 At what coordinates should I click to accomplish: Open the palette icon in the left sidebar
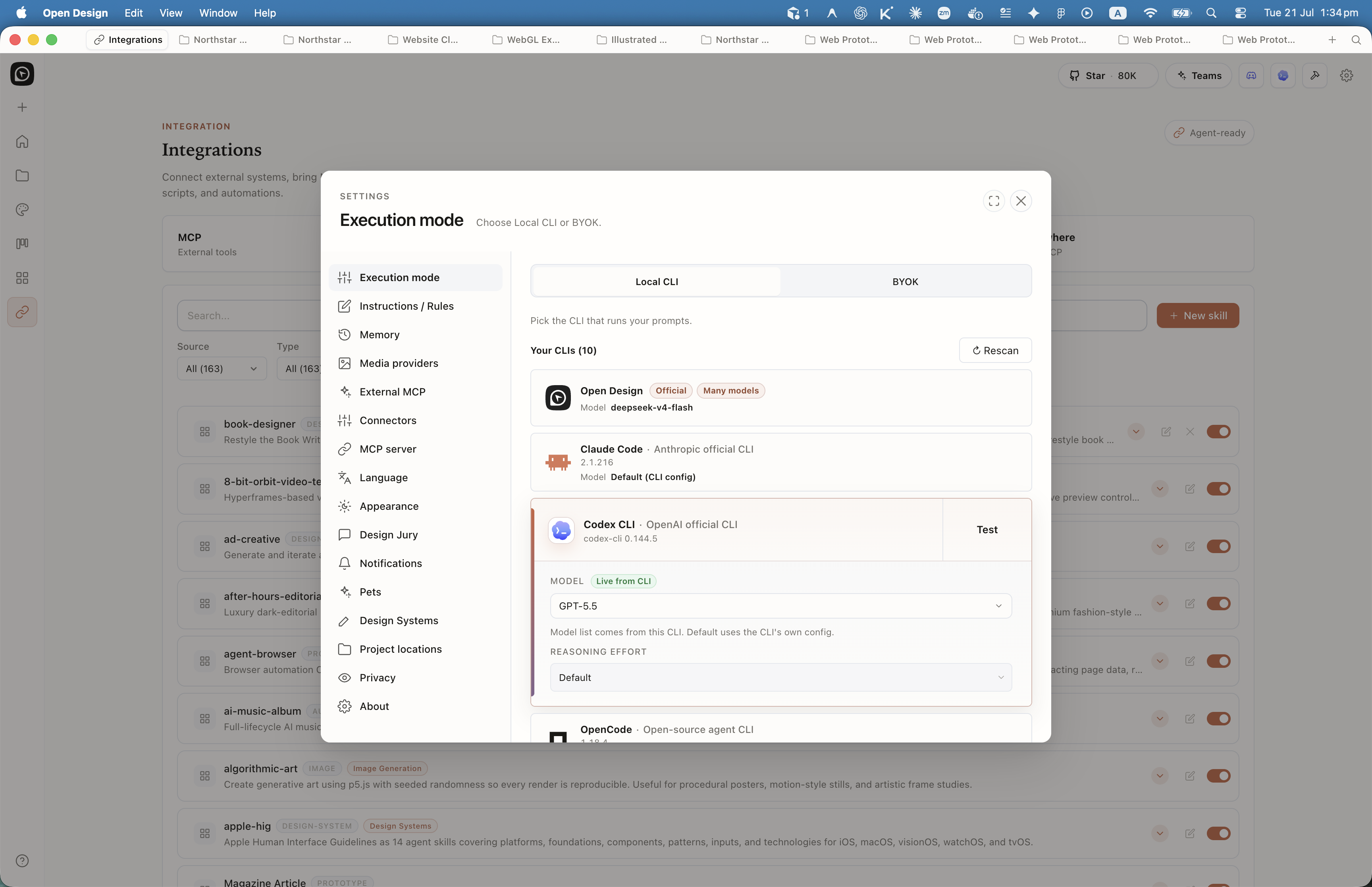[x=22, y=209]
